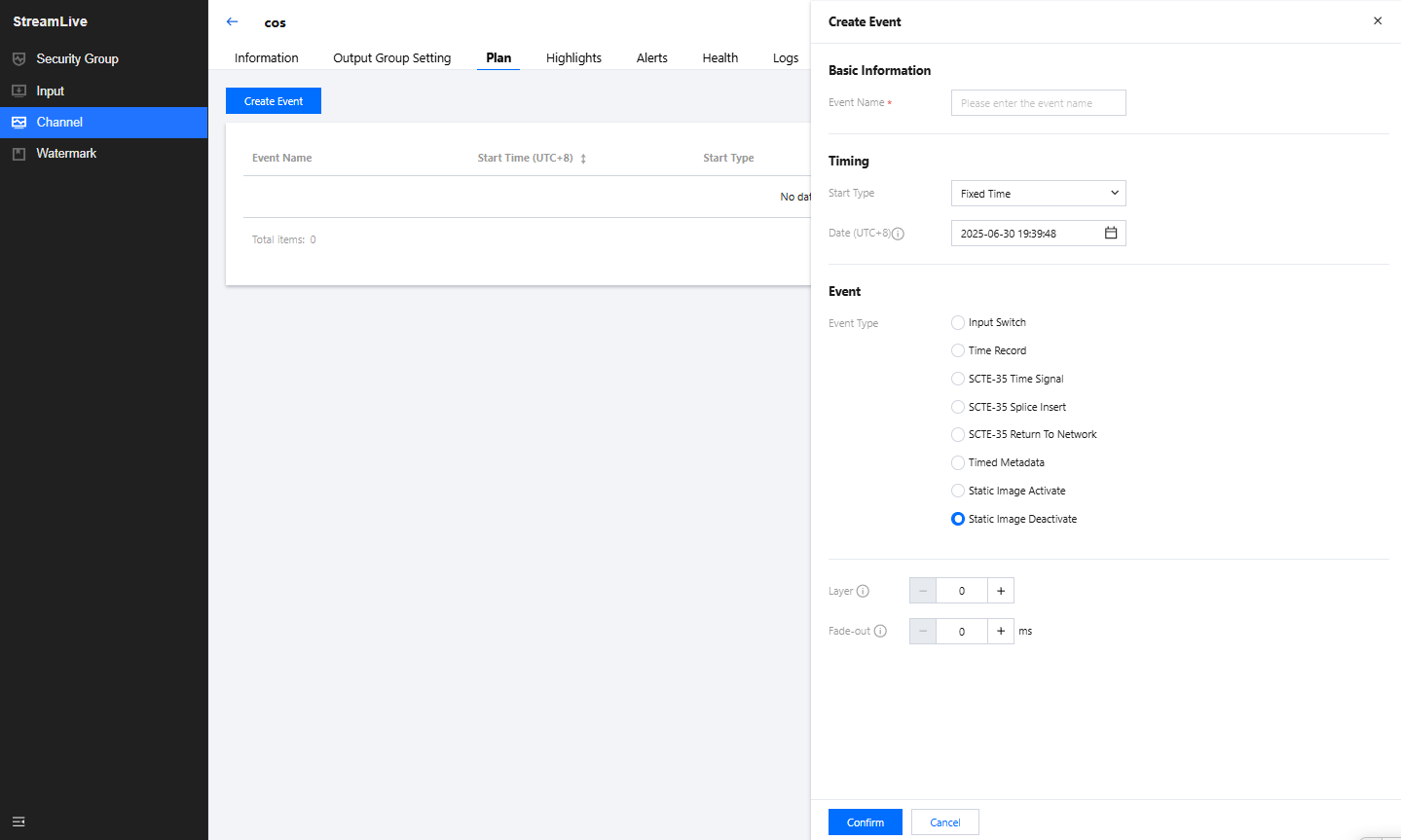Collapse sidebar using bottom-left menu icon

click(18, 822)
